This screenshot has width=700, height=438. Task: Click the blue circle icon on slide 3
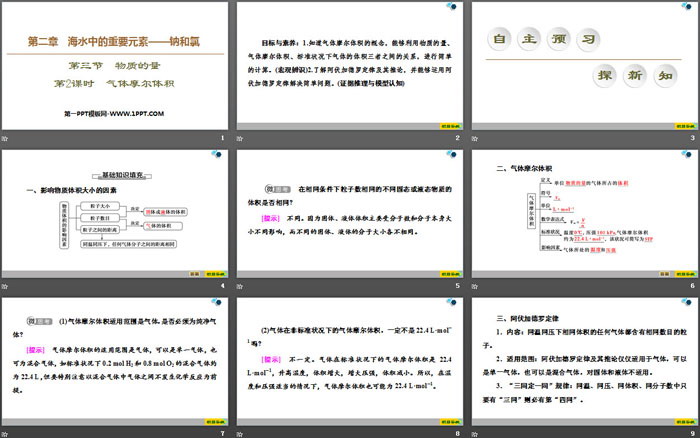coord(479,6)
